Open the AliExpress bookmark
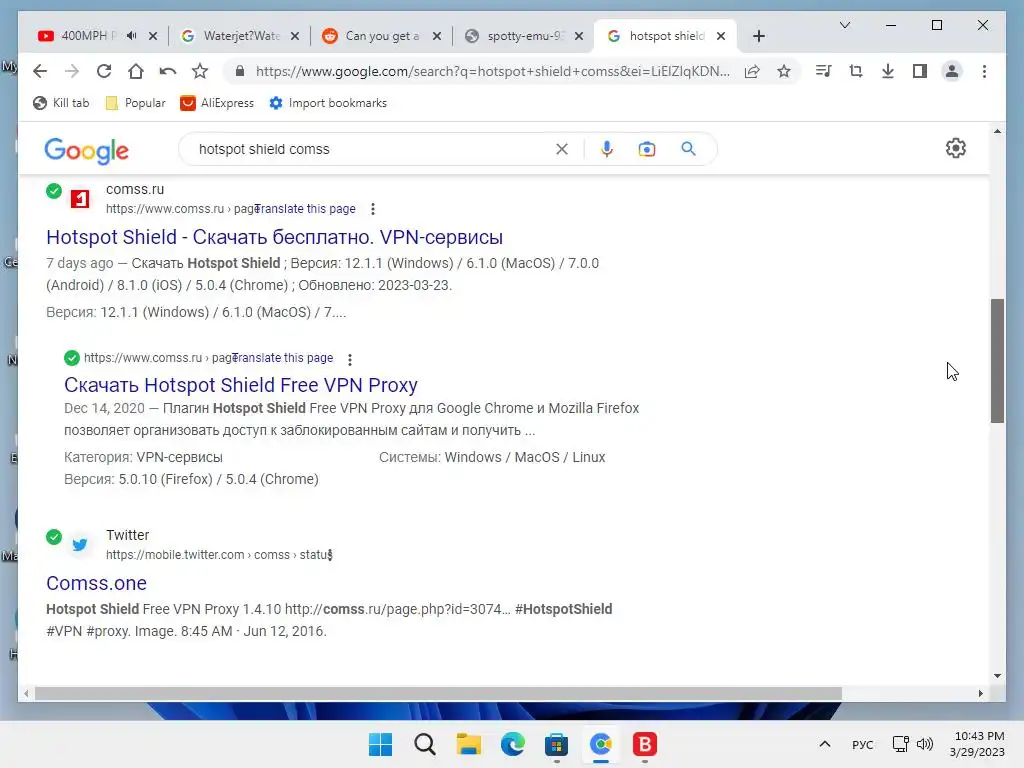The width and height of the screenshot is (1024, 768). (x=217, y=103)
